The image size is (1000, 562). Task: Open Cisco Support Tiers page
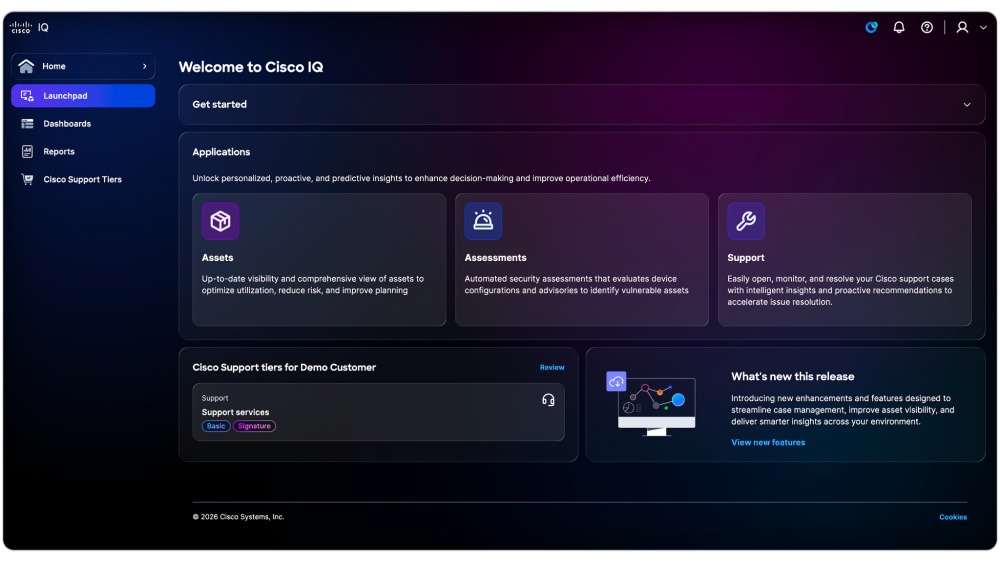click(x=82, y=179)
